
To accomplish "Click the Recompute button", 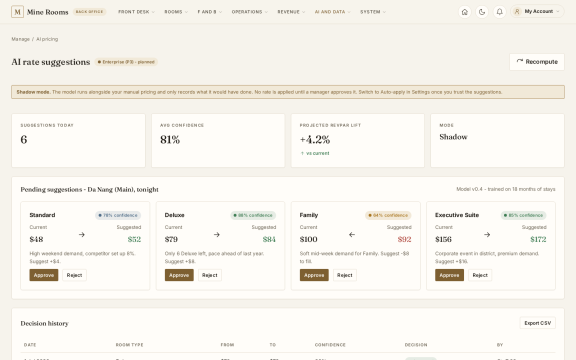I will (x=537, y=62).
